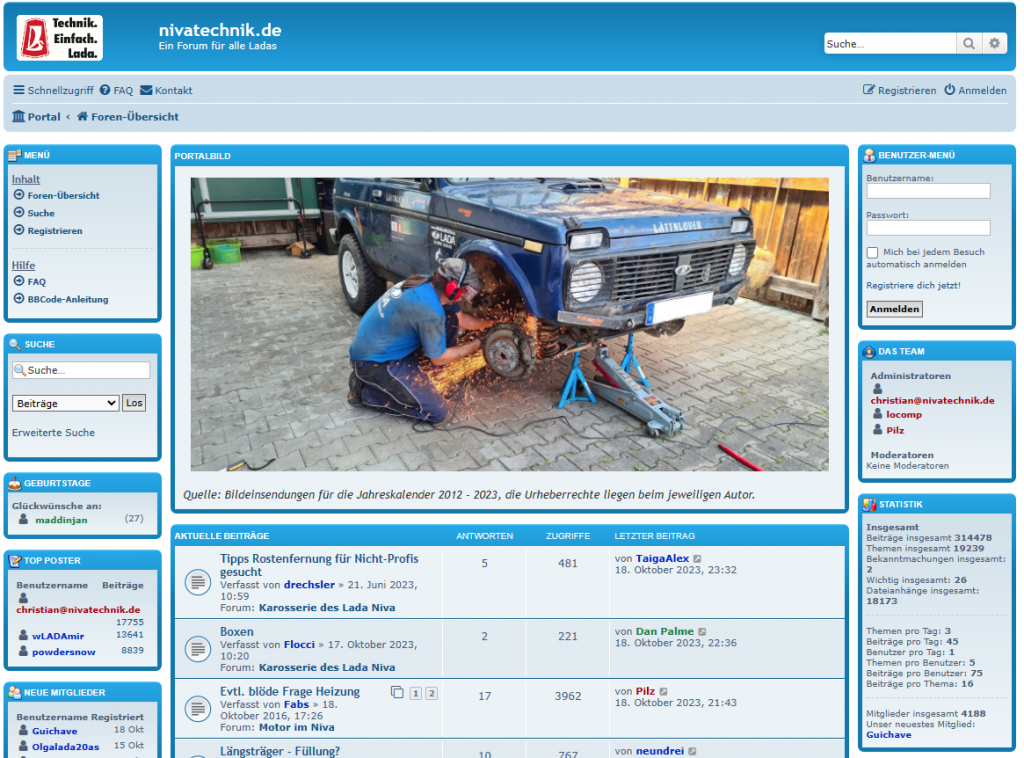The image size is (1024, 758).
Task: Open FAQ under Hilfe in sidebar
Action: pos(37,281)
